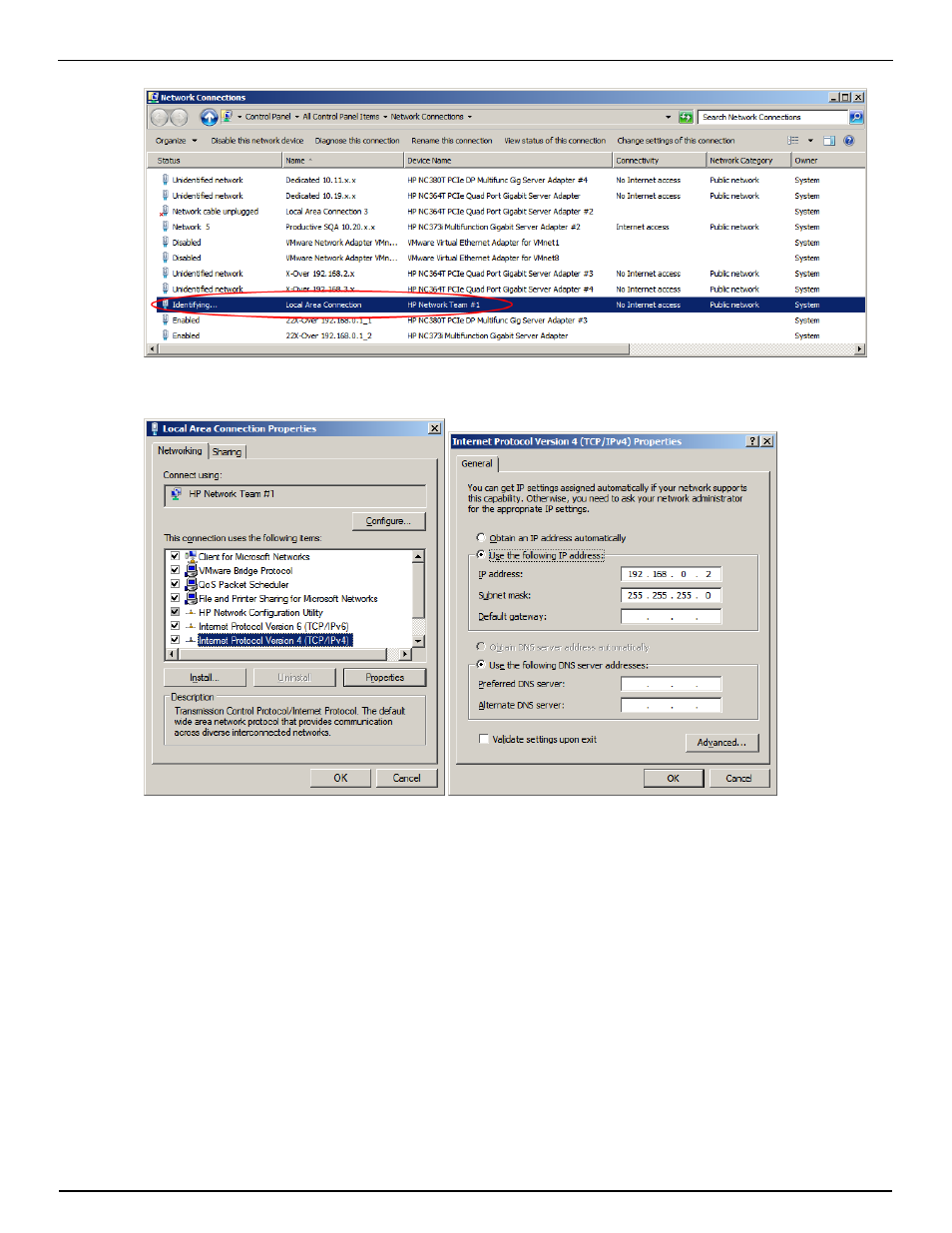952x1233 pixels.
Task: Uncheck QoS Packet Scheduler
Action: pyautogui.click(x=175, y=585)
